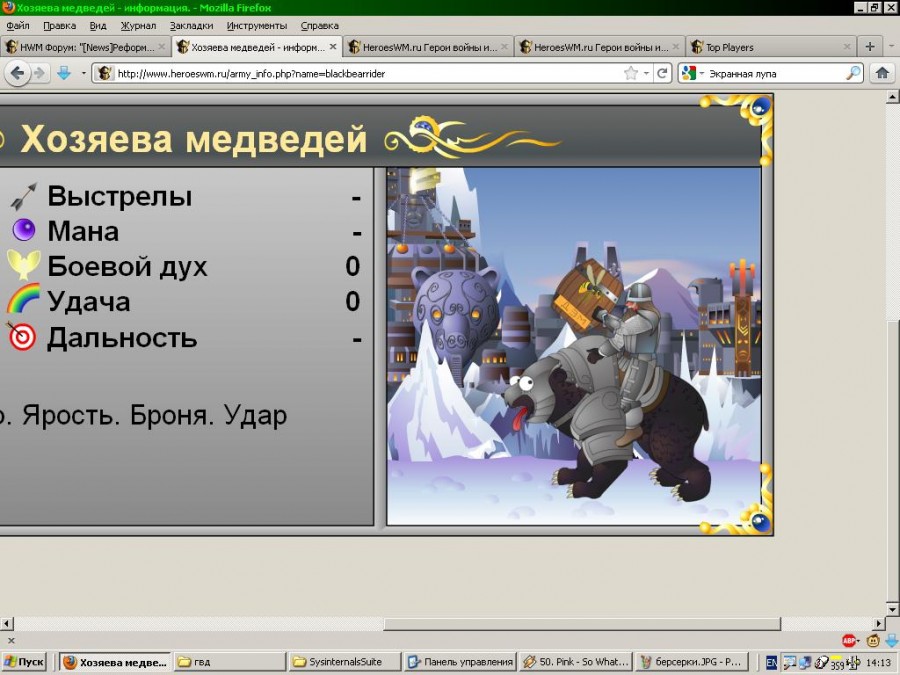Click the Adblock Plus icon in status bar
This screenshot has height=675, width=900.
point(849,640)
